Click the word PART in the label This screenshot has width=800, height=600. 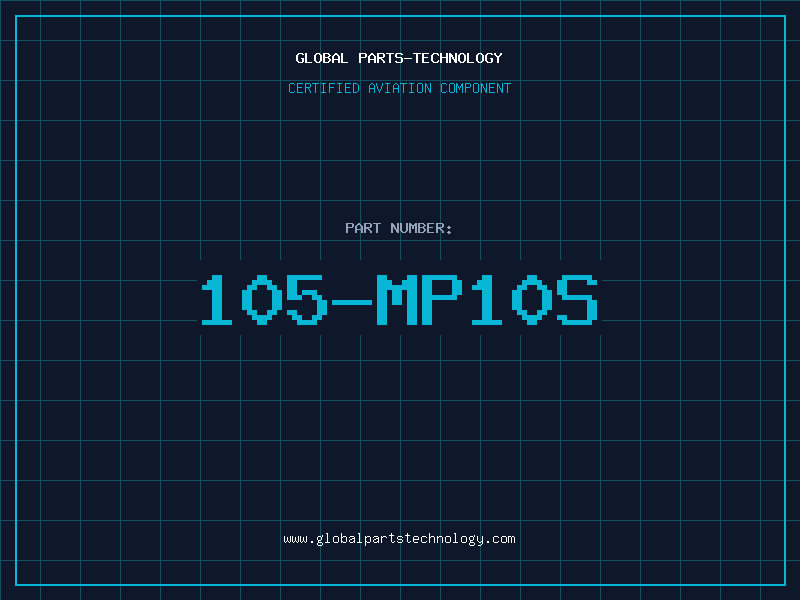(363, 228)
